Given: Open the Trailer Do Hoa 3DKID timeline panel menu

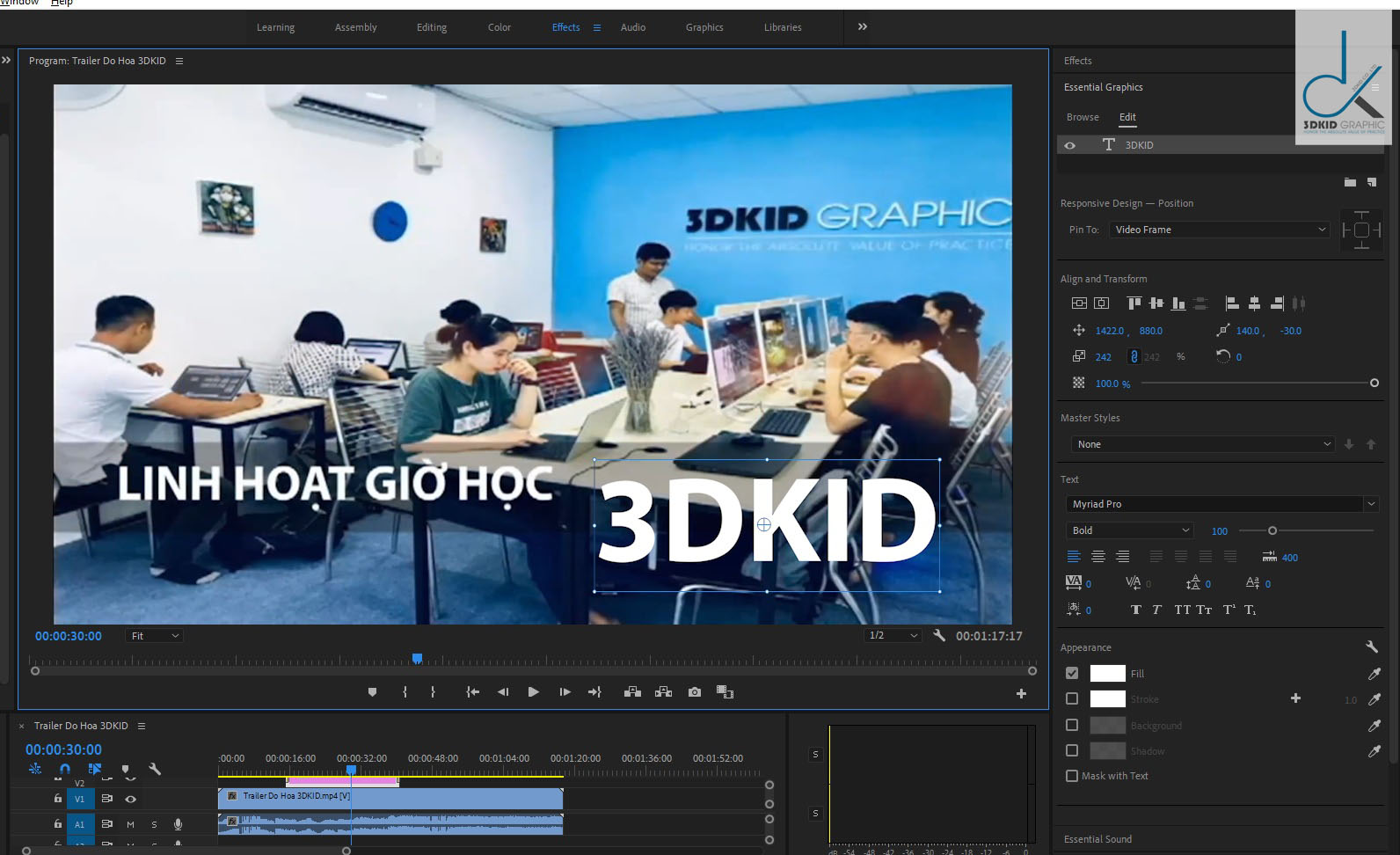Looking at the screenshot, I should (142, 726).
